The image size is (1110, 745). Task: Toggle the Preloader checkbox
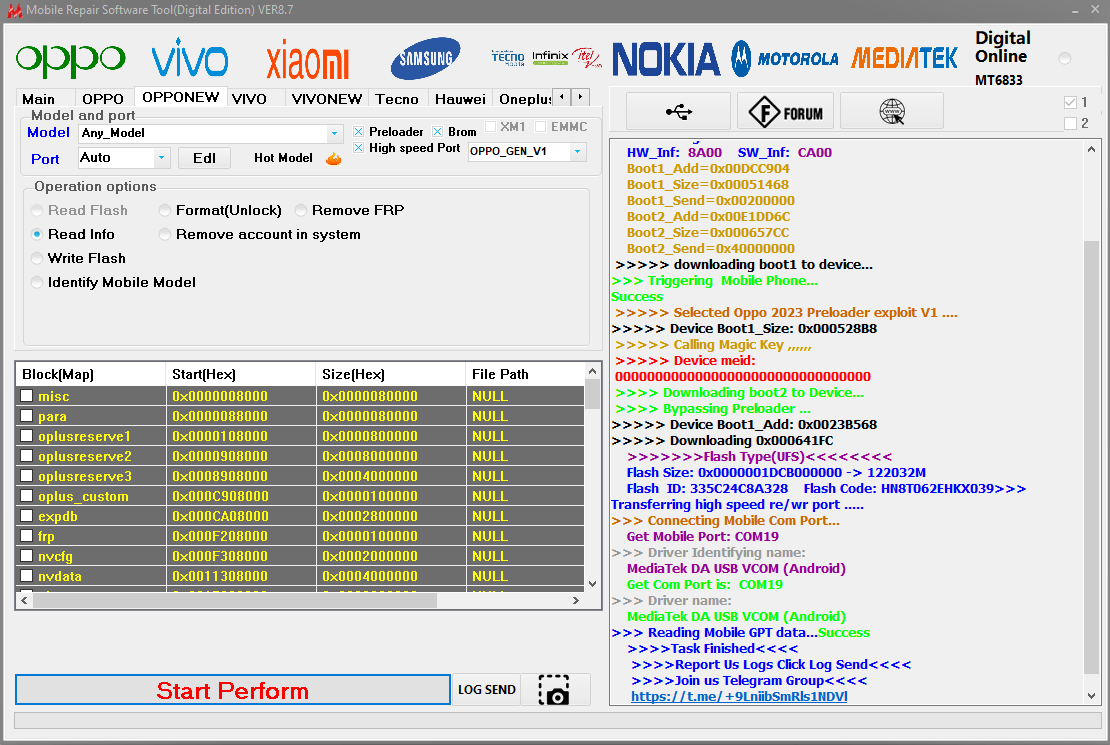[x=358, y=132]
